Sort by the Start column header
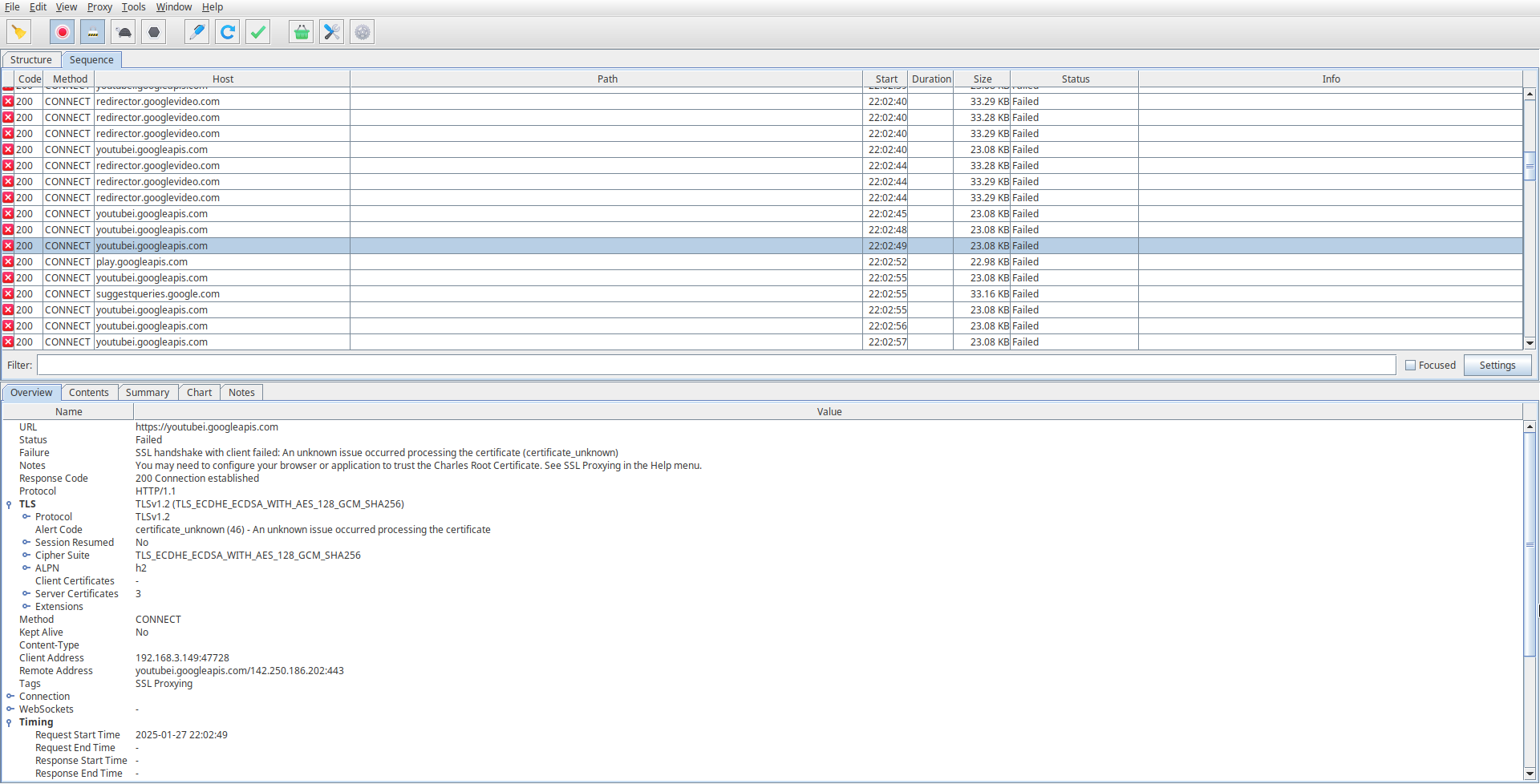This screenshot has height=784, width=1540. pyautogui.click(x=886, y=79)
